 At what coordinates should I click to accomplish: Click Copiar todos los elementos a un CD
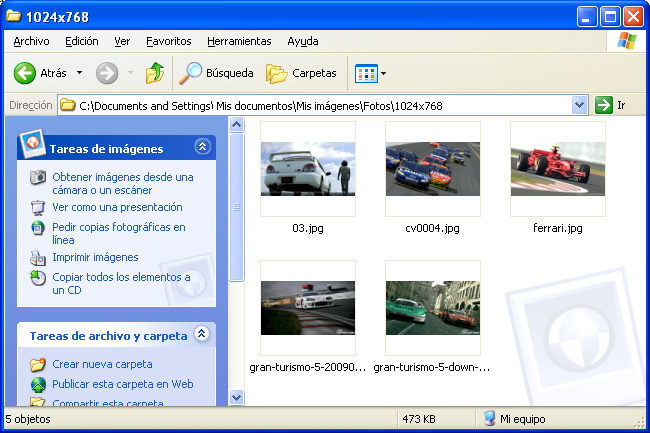121,284
